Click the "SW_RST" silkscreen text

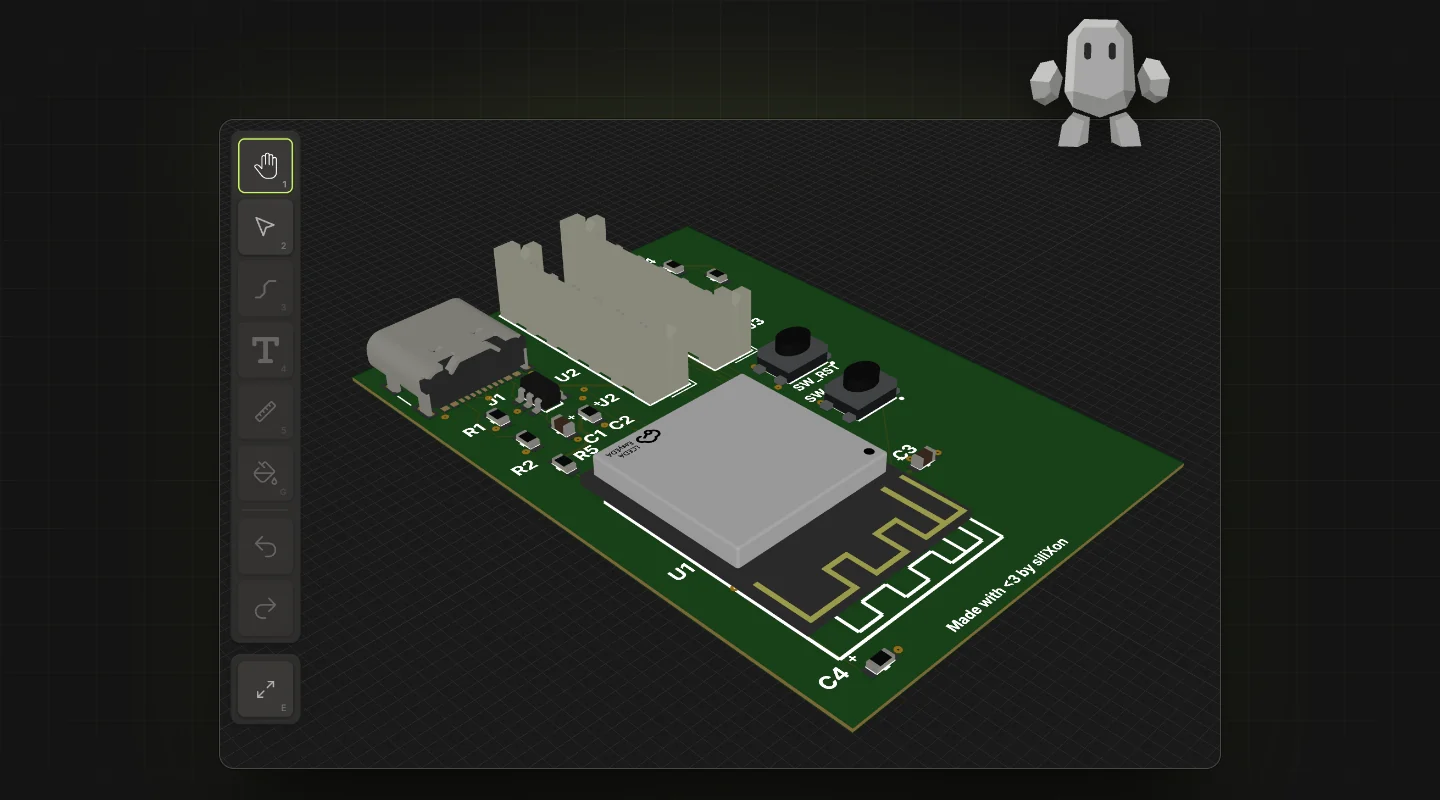click(x=814, y=377)
